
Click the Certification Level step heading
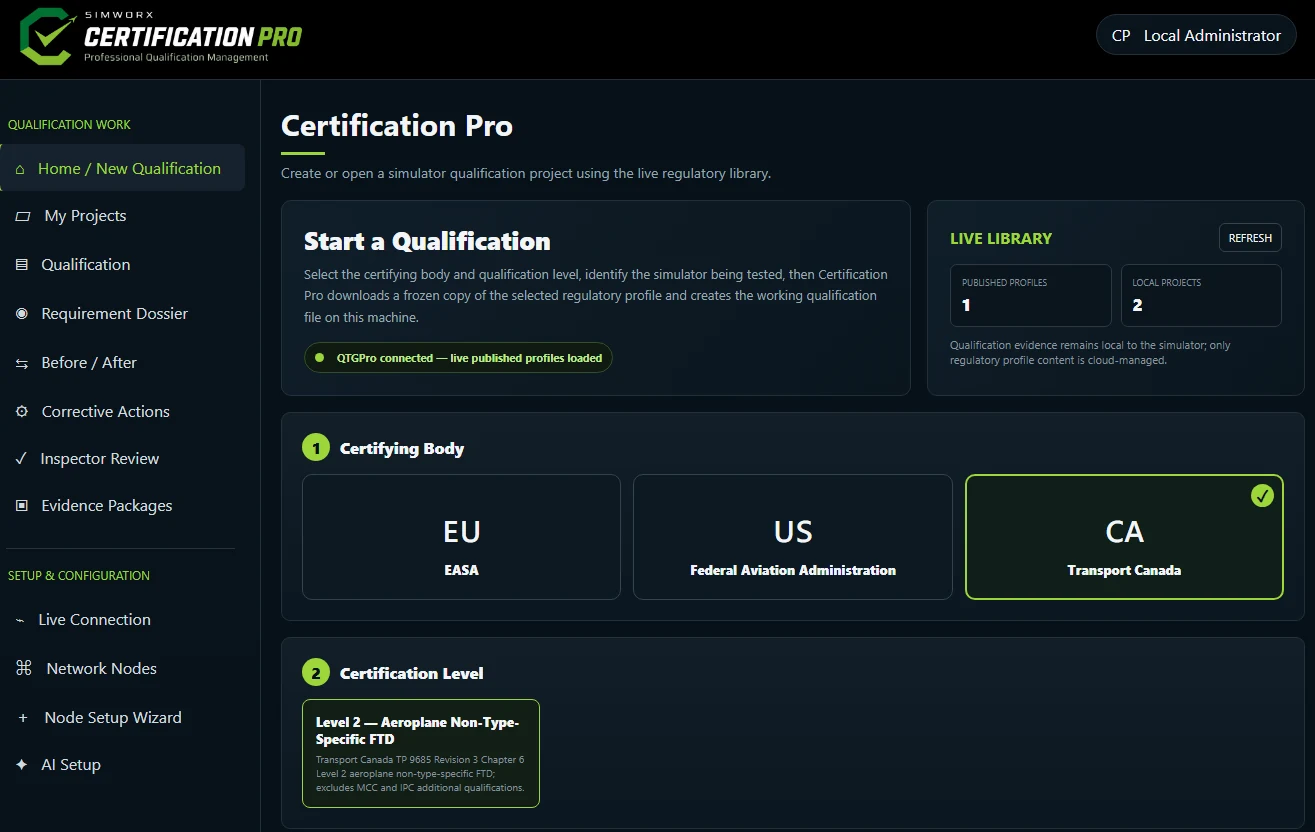click(x=412, y=673)
